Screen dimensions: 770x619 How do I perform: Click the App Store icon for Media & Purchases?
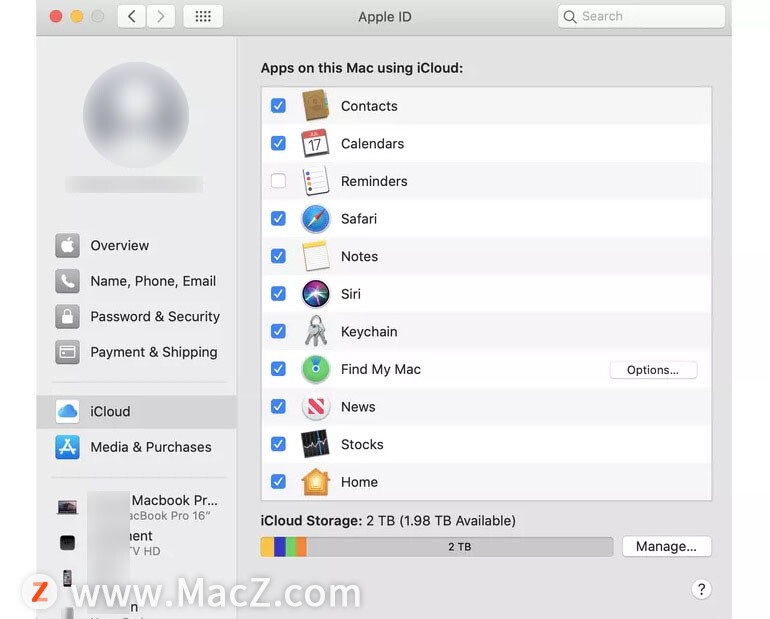67,447
